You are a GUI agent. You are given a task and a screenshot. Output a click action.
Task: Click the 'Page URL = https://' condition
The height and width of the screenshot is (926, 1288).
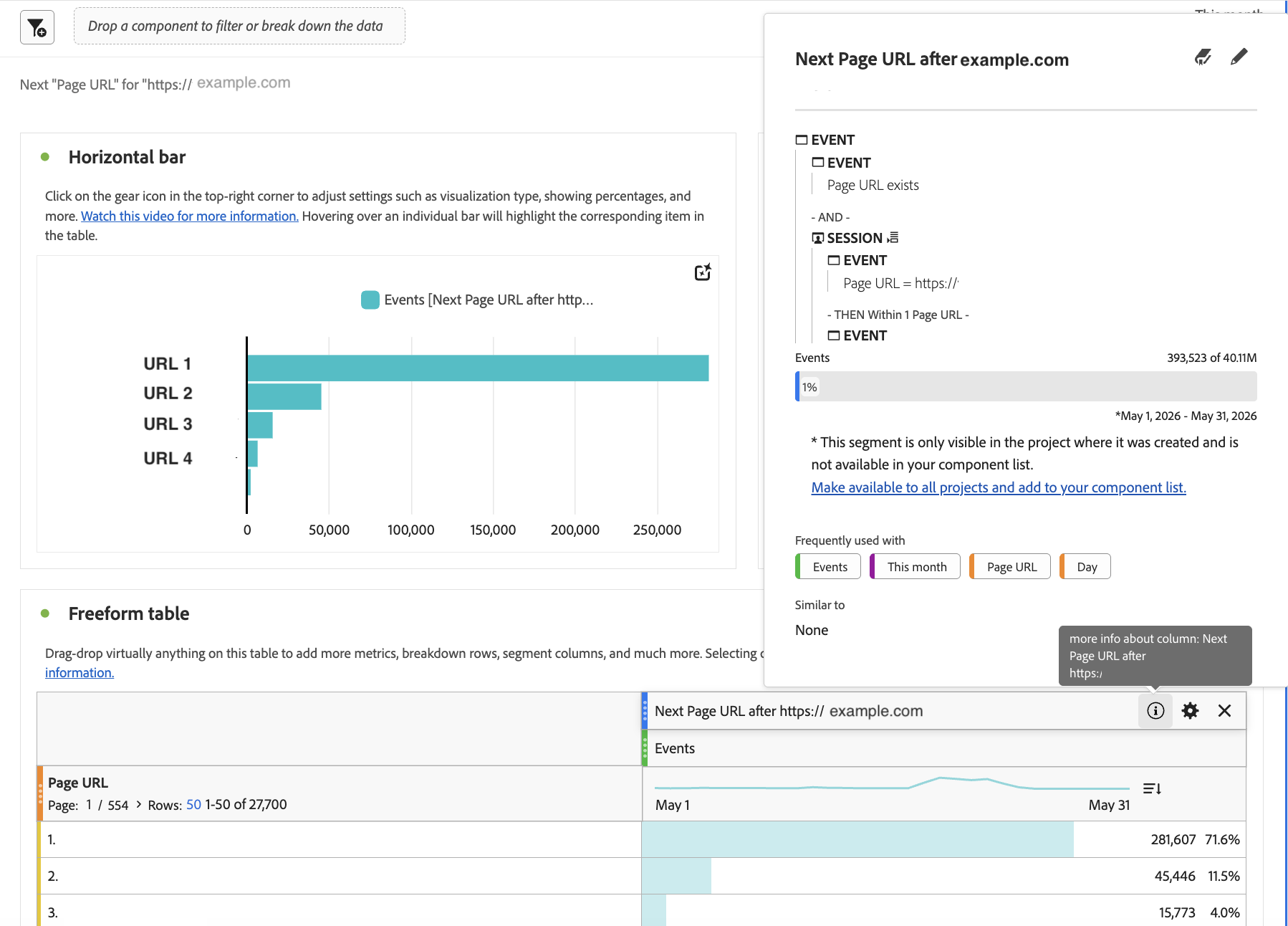[x=900, y=283]
